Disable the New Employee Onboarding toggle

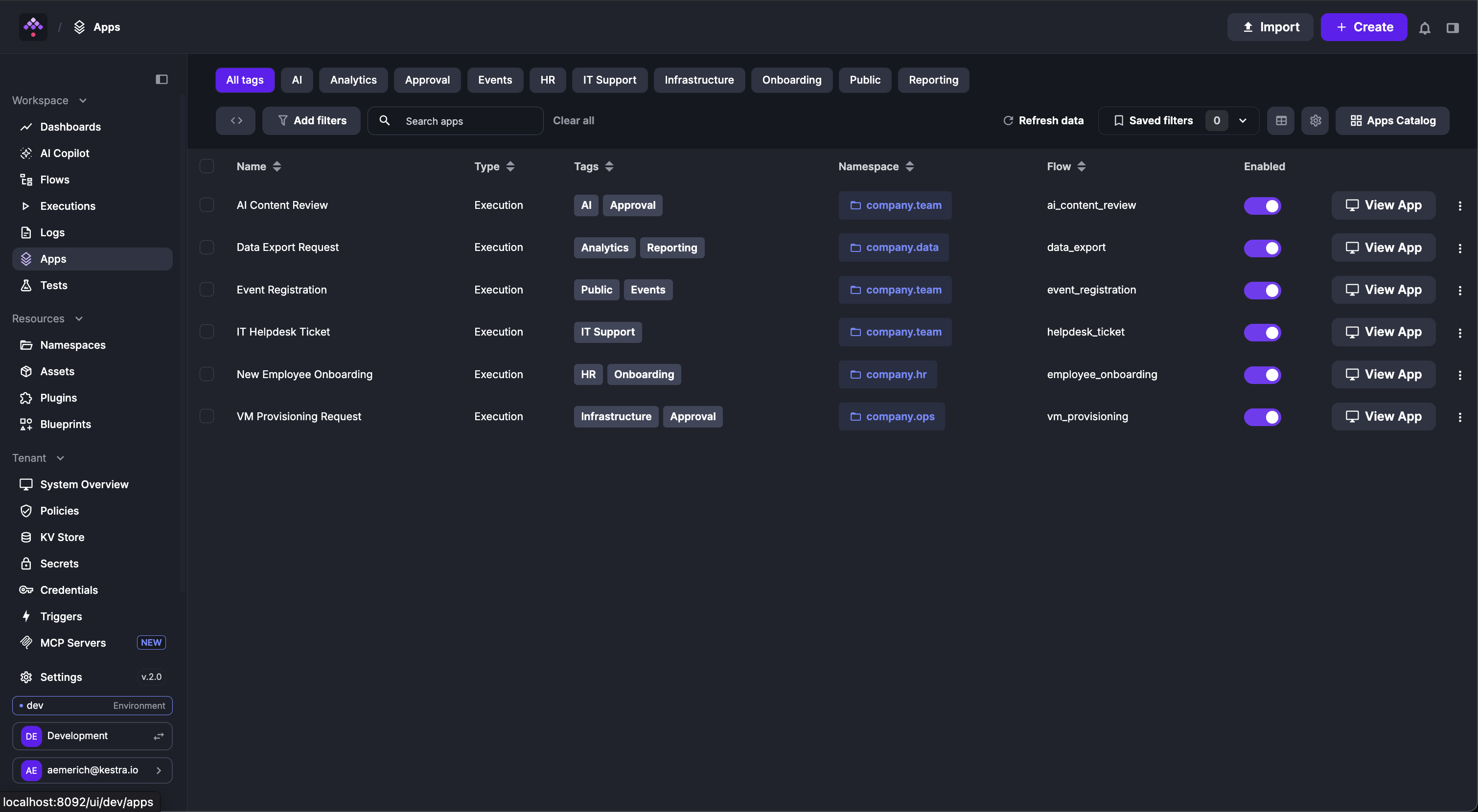click(x=1262, y=375)
